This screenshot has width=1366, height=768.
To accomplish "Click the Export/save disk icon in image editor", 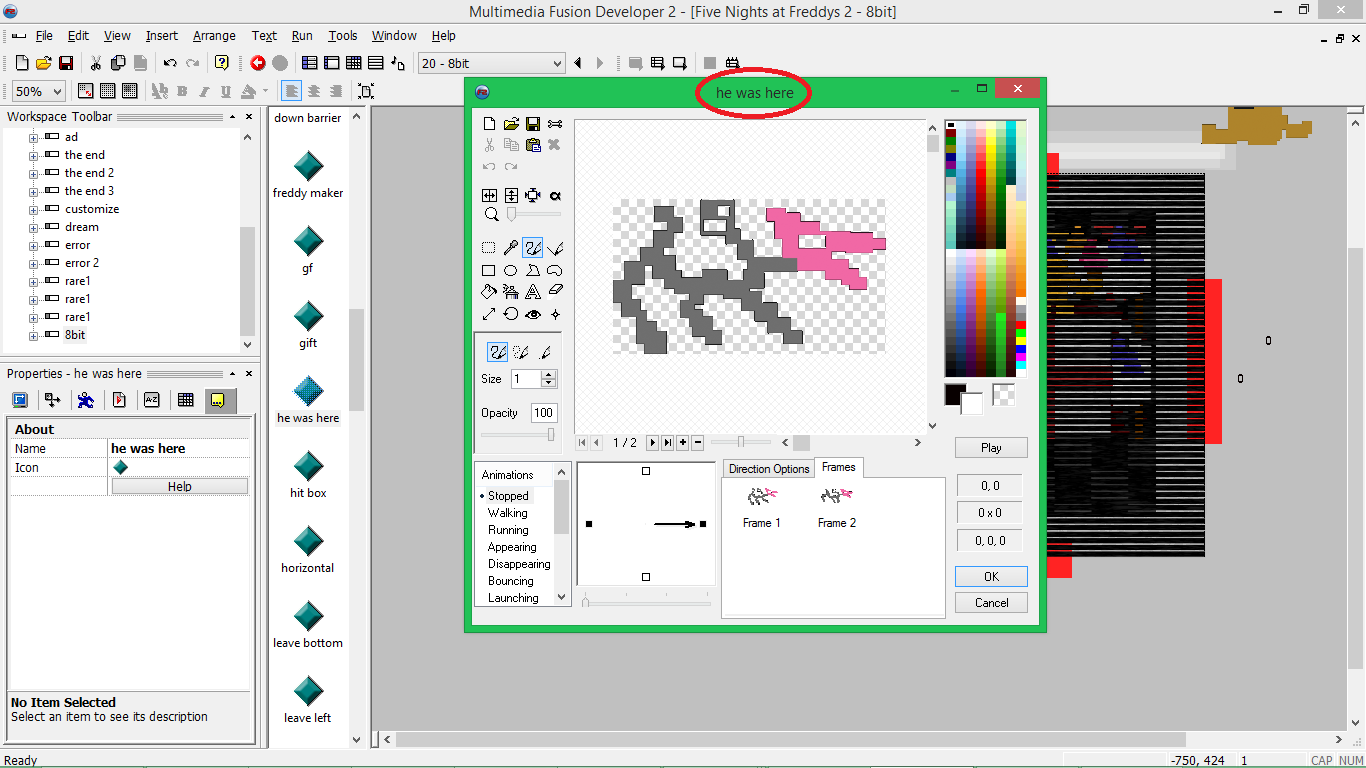I will [533, 124].
